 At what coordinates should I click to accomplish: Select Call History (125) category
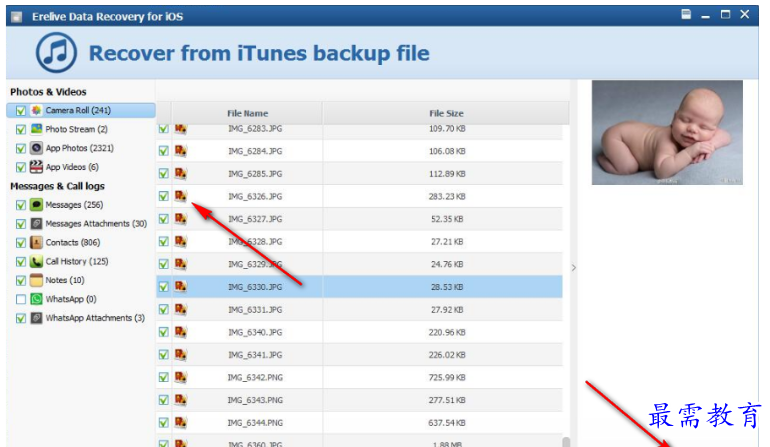(77, 261)
